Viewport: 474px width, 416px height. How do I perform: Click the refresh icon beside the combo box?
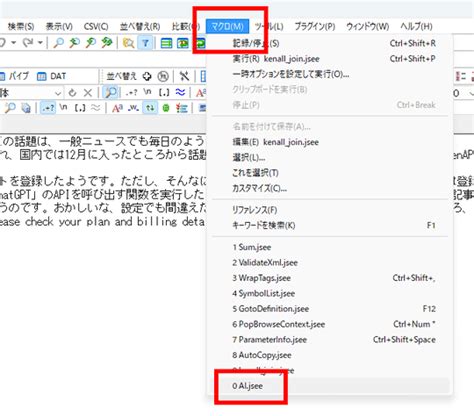(72, 93)
